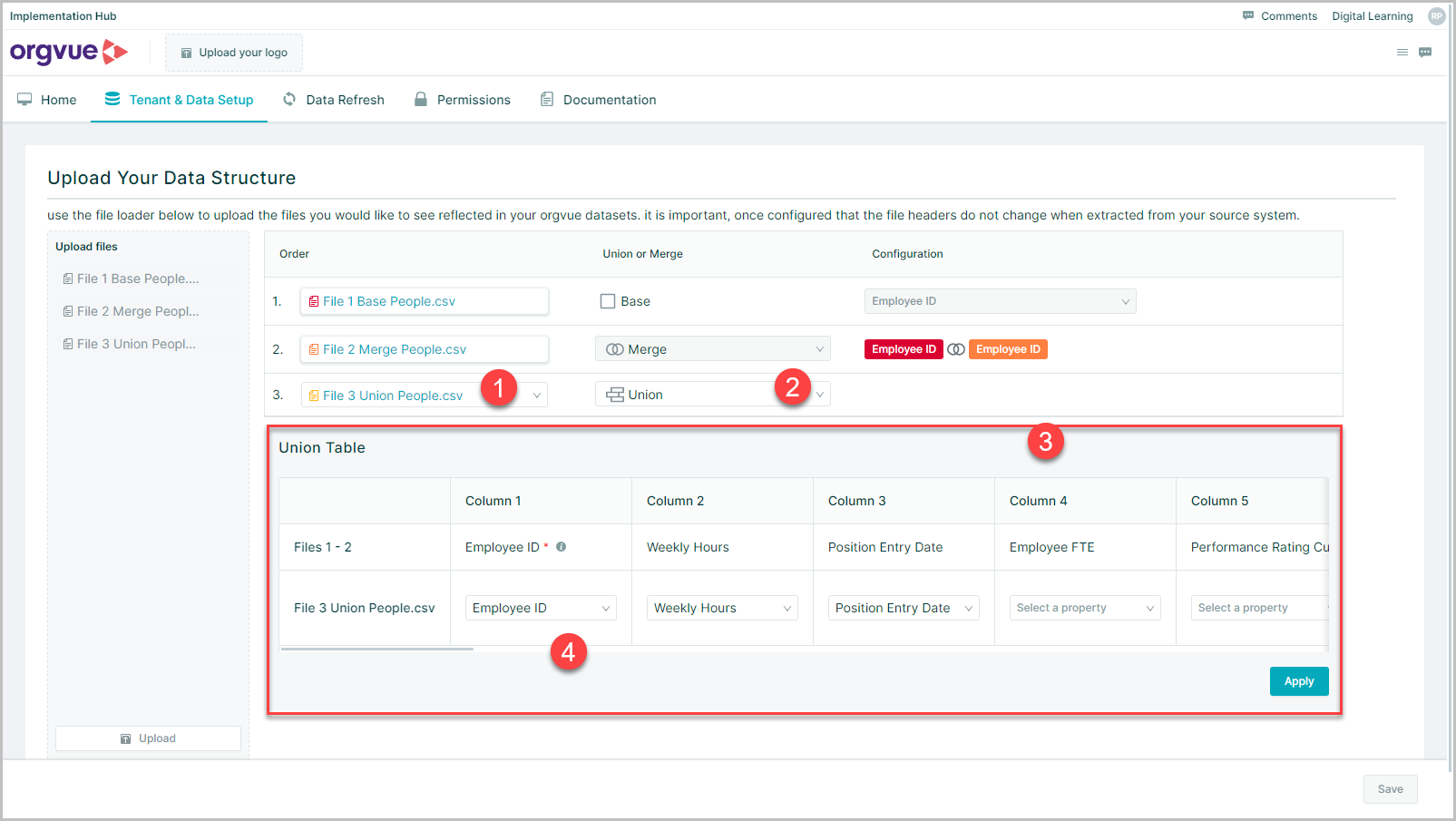Image resolution: width=1456 pixels, height=821 pixels.
Task: Click the Configuration column header
Action: click(907, 254)
